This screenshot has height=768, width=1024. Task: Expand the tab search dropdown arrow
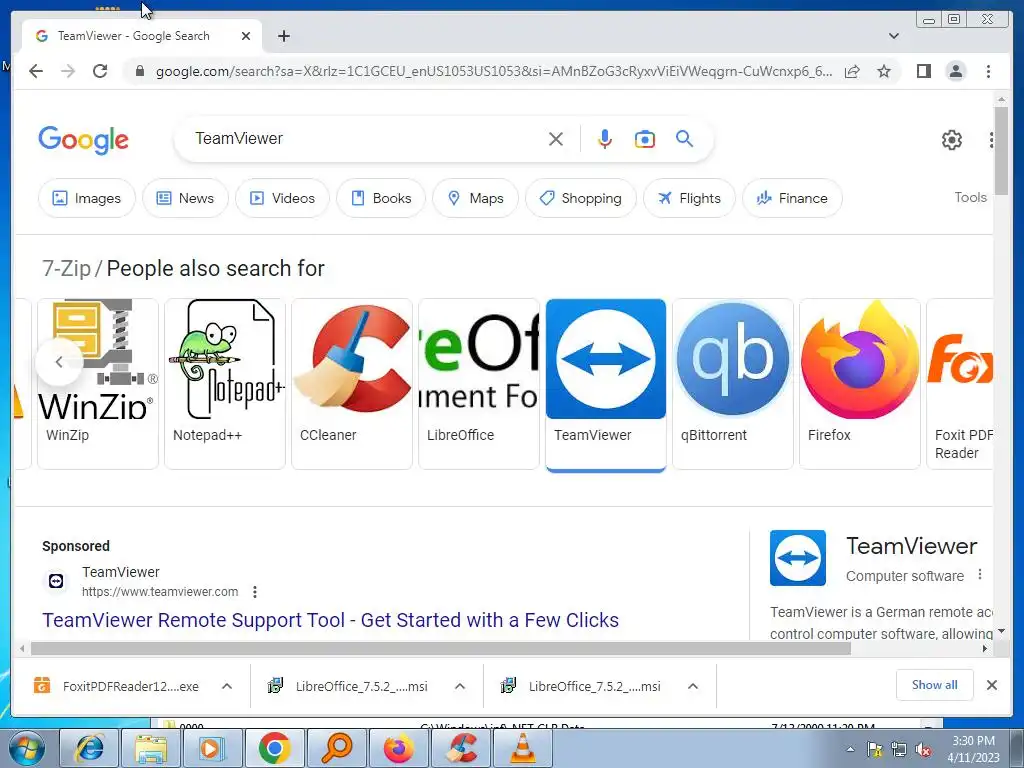(894, 36)
